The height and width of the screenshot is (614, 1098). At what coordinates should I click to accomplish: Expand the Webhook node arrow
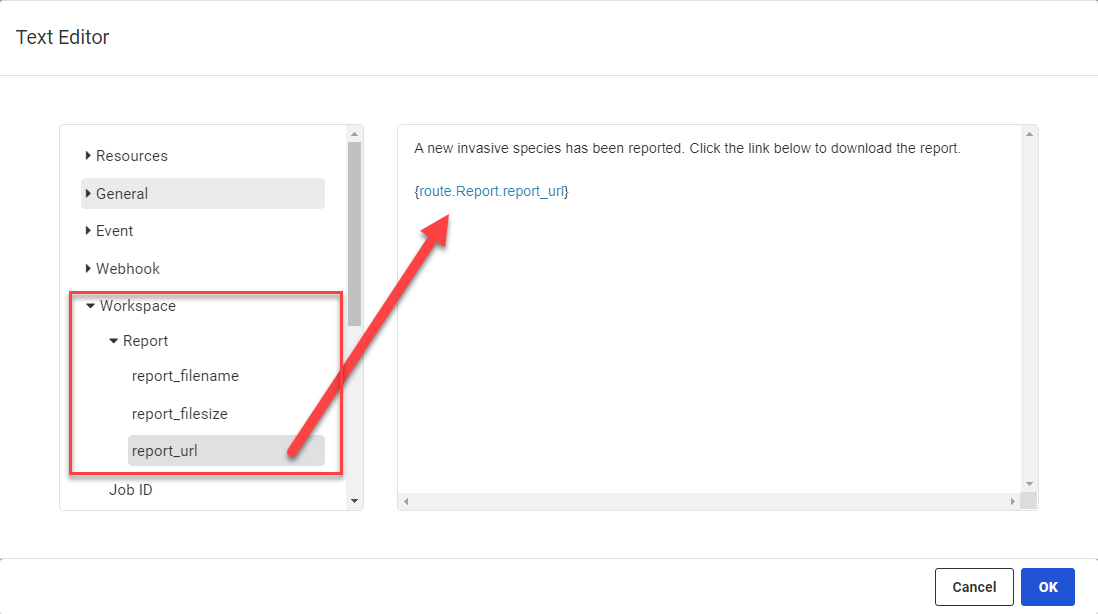(88, 269)
